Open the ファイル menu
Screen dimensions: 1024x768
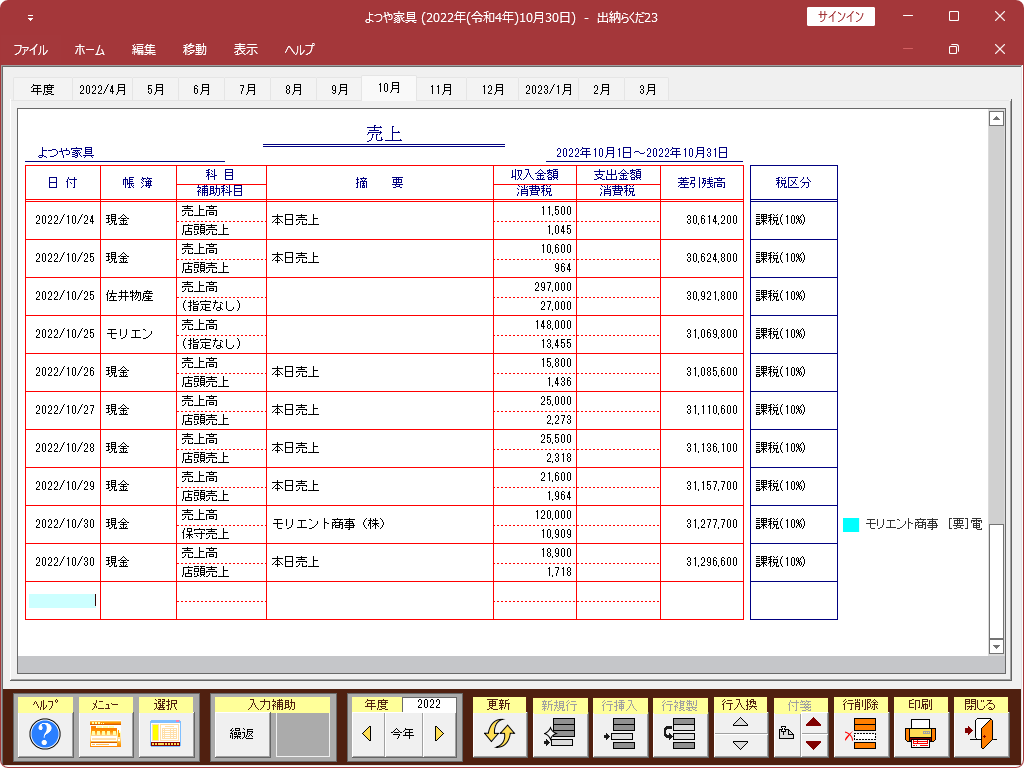pos(31,50)
